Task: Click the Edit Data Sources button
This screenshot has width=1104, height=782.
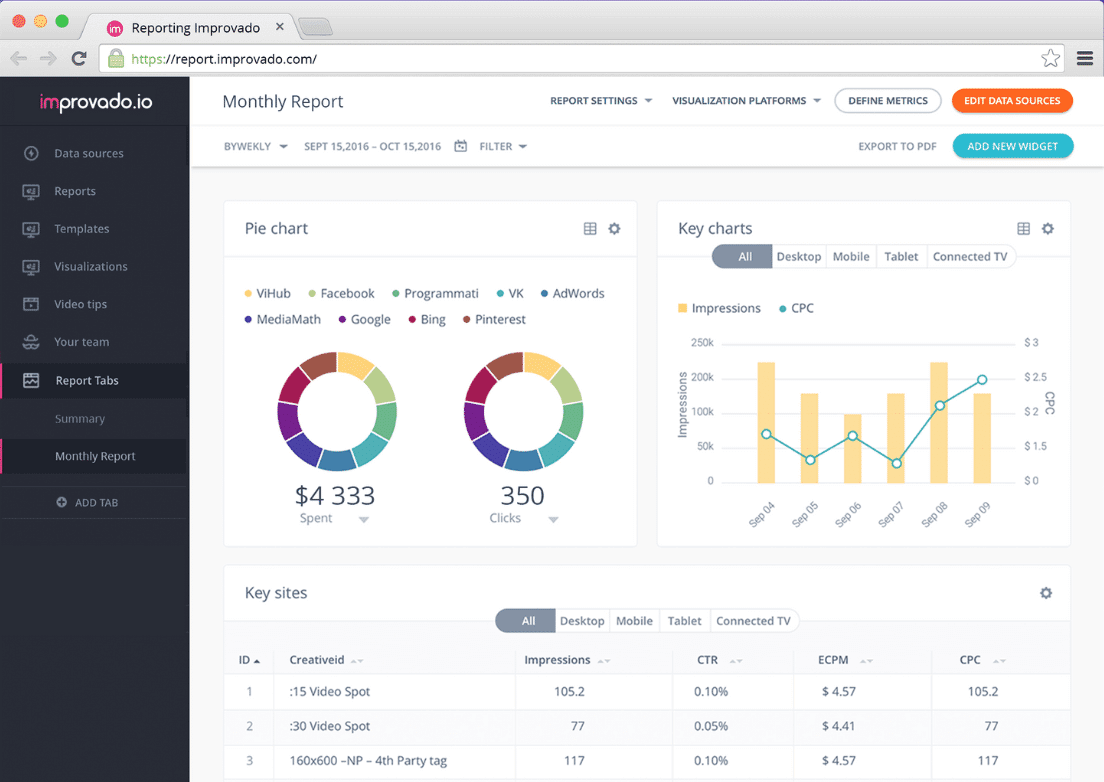Action: 1012,101
